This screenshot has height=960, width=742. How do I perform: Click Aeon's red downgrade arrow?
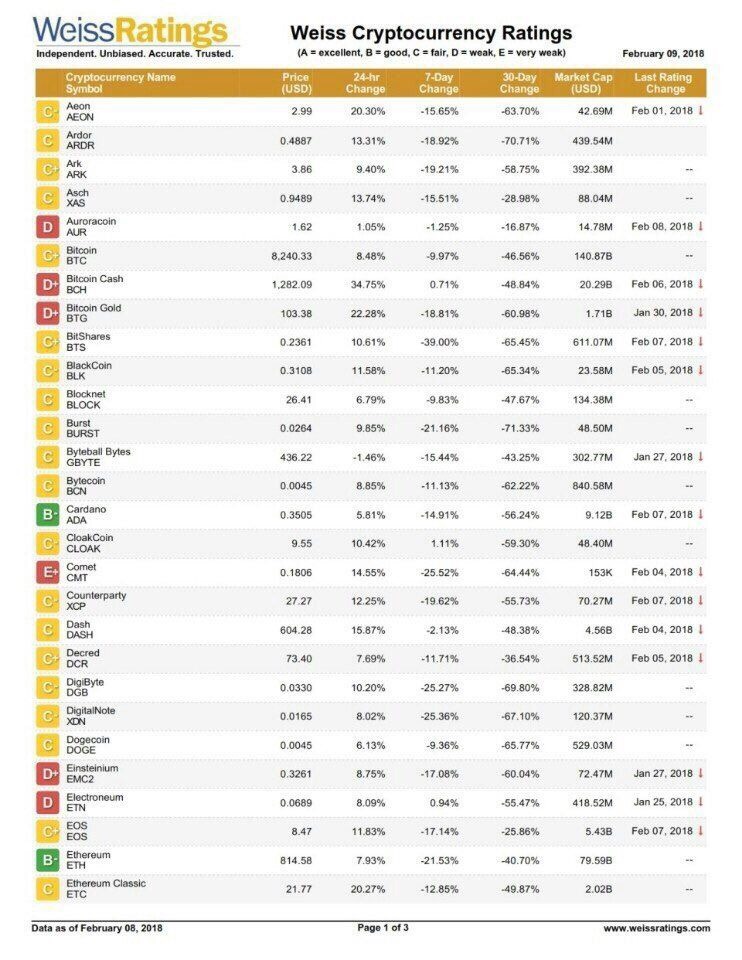point(700,111)
